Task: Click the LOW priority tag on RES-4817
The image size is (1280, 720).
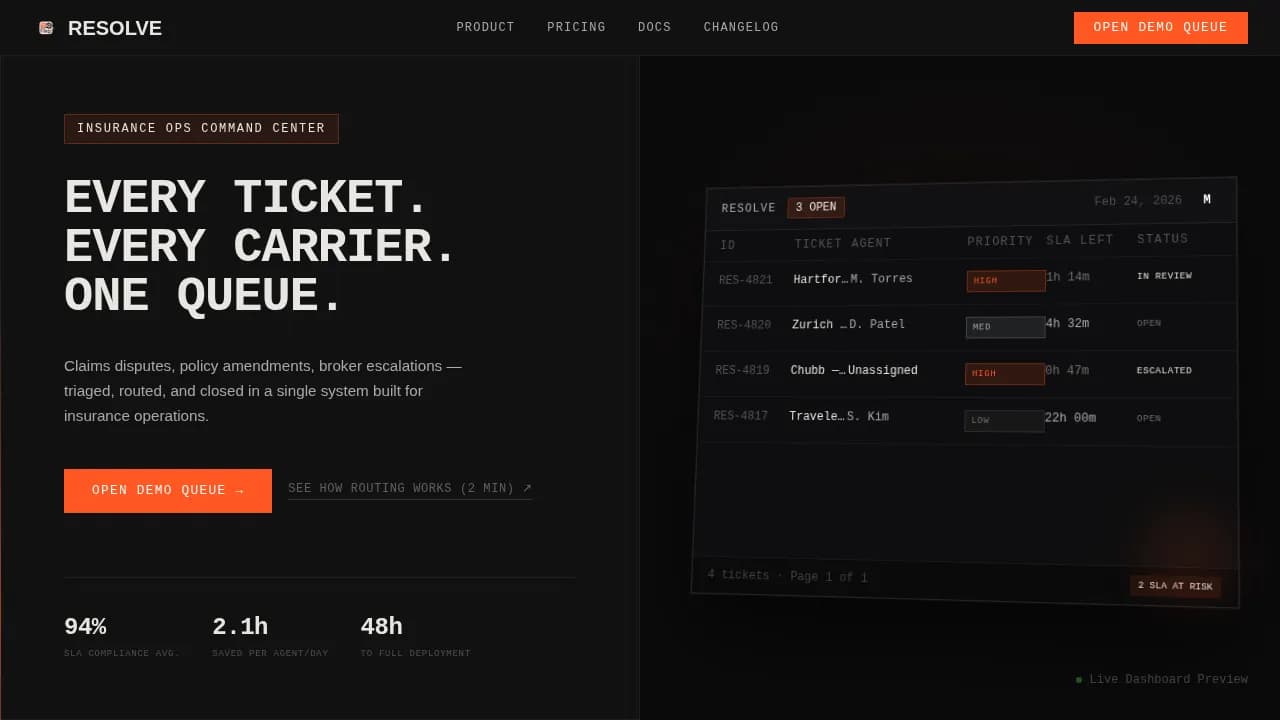Action: click(x=1004, y=421)
